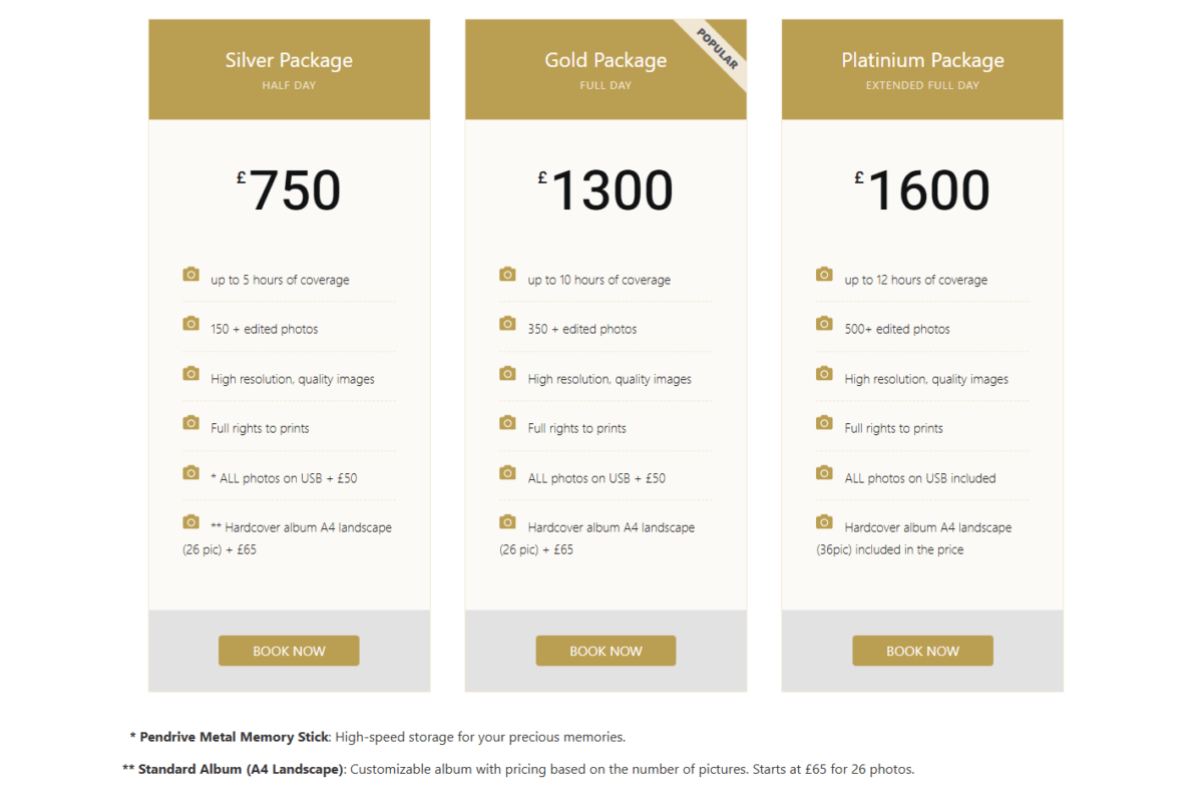This screenshot has height=800, width=1200.
Task: Select the Gold Package title
Action: point(606,60)
